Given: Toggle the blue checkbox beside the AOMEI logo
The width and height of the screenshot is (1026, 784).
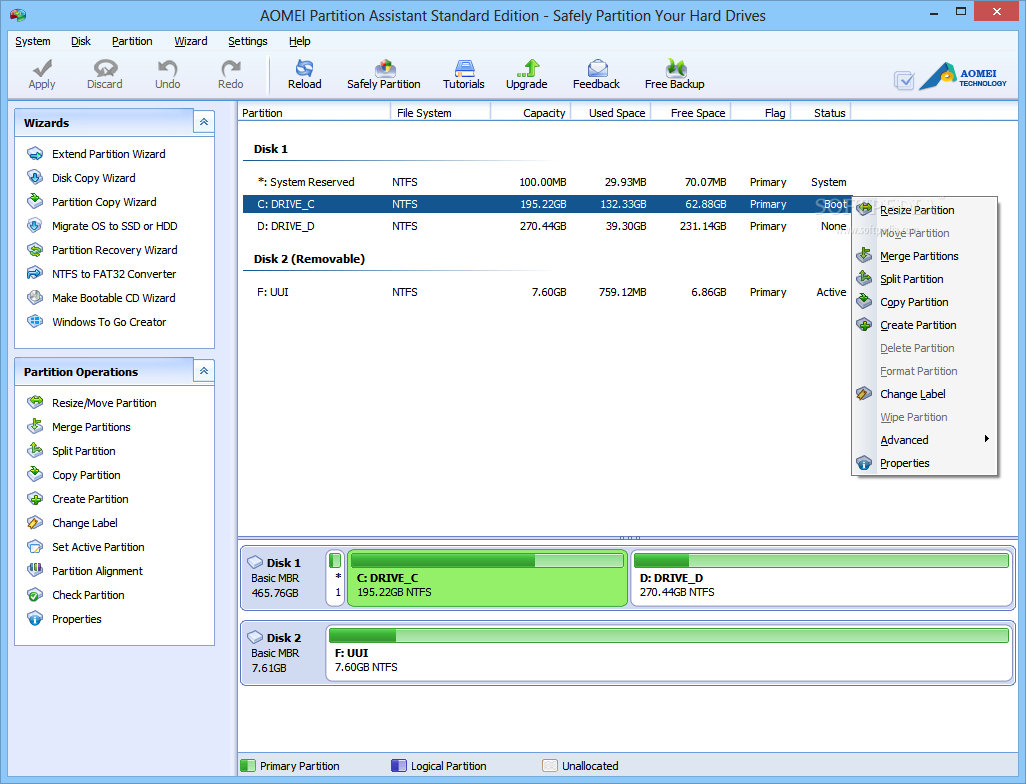Looking at the screenshot, I should click(x=904, y=81).
